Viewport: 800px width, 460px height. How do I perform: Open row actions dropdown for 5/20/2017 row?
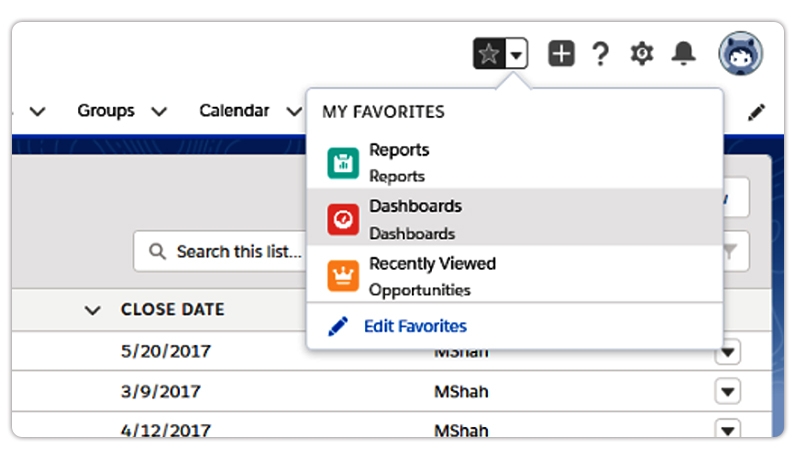coord(728,353)
